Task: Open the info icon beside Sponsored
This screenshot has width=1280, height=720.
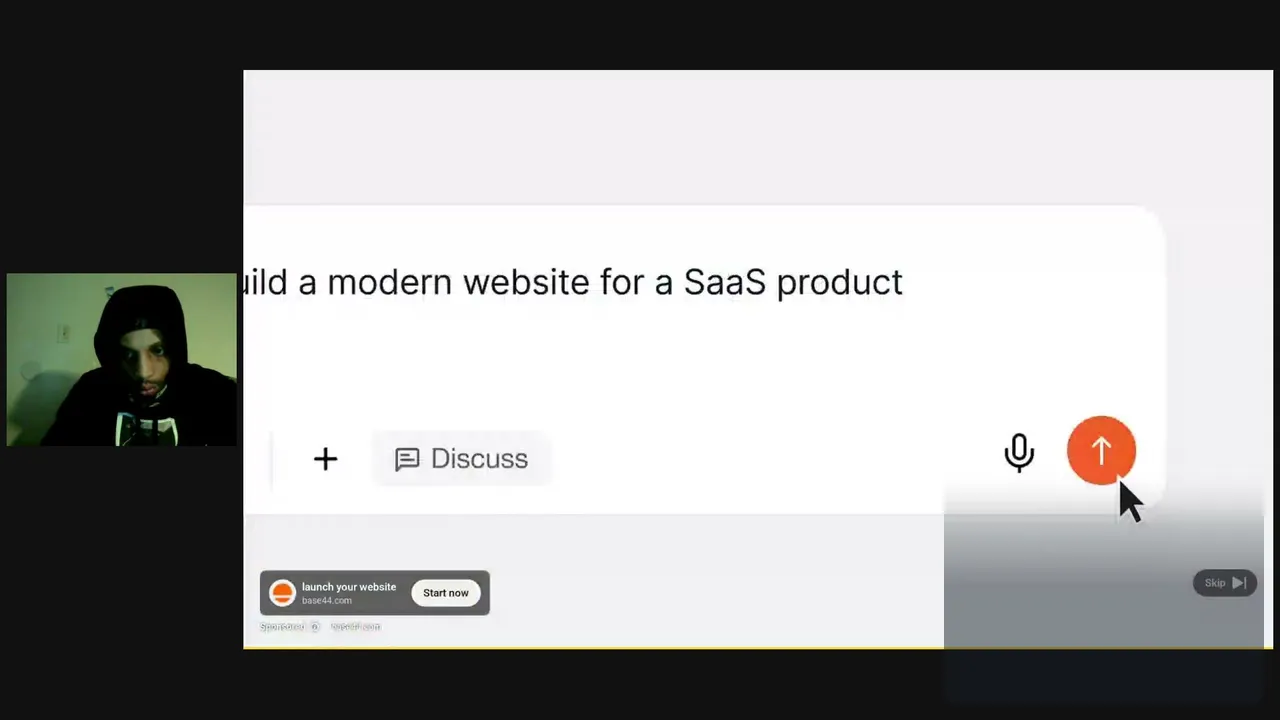Action: (314, 627)
